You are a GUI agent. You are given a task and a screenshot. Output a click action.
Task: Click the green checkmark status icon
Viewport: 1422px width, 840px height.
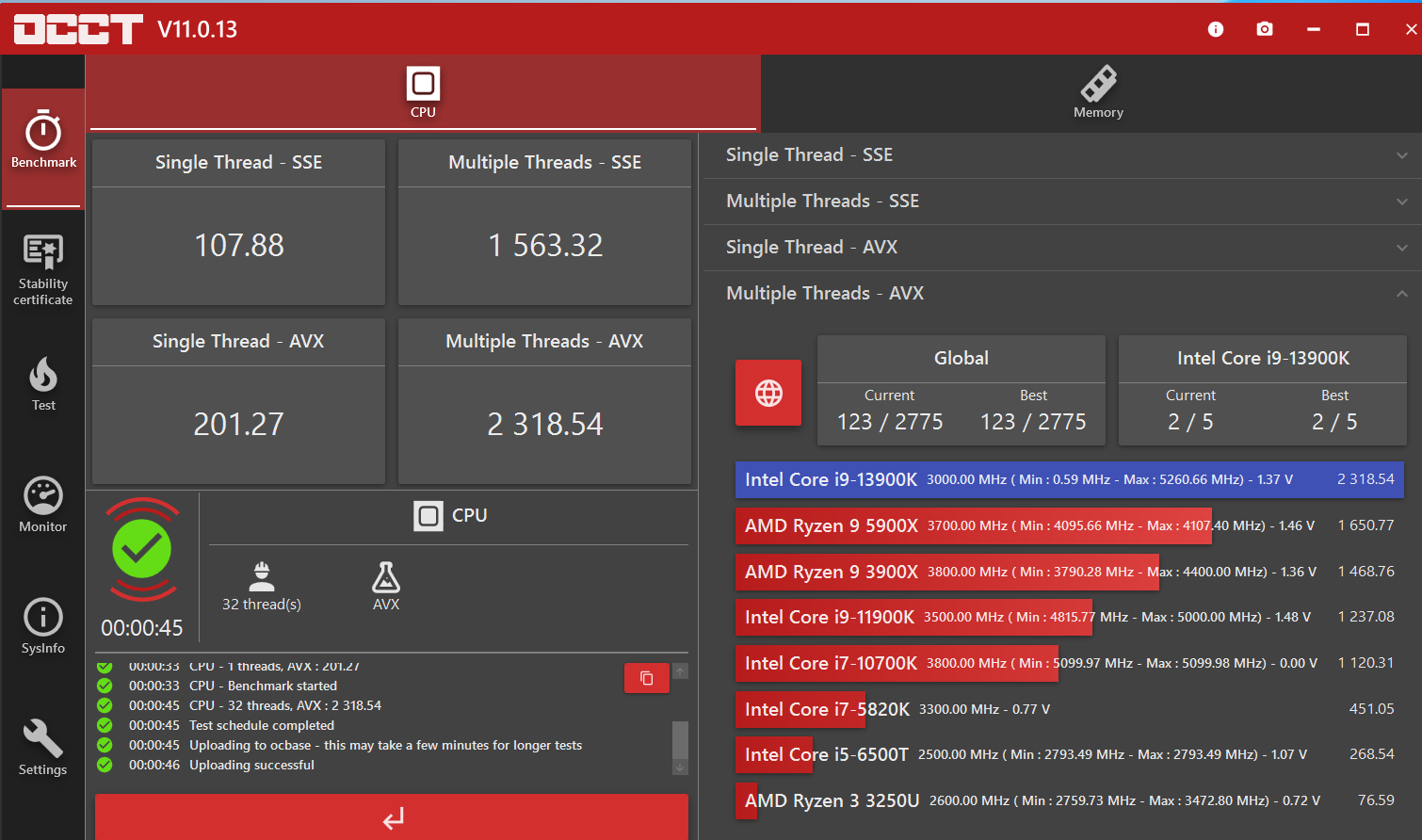pos(142,549)
